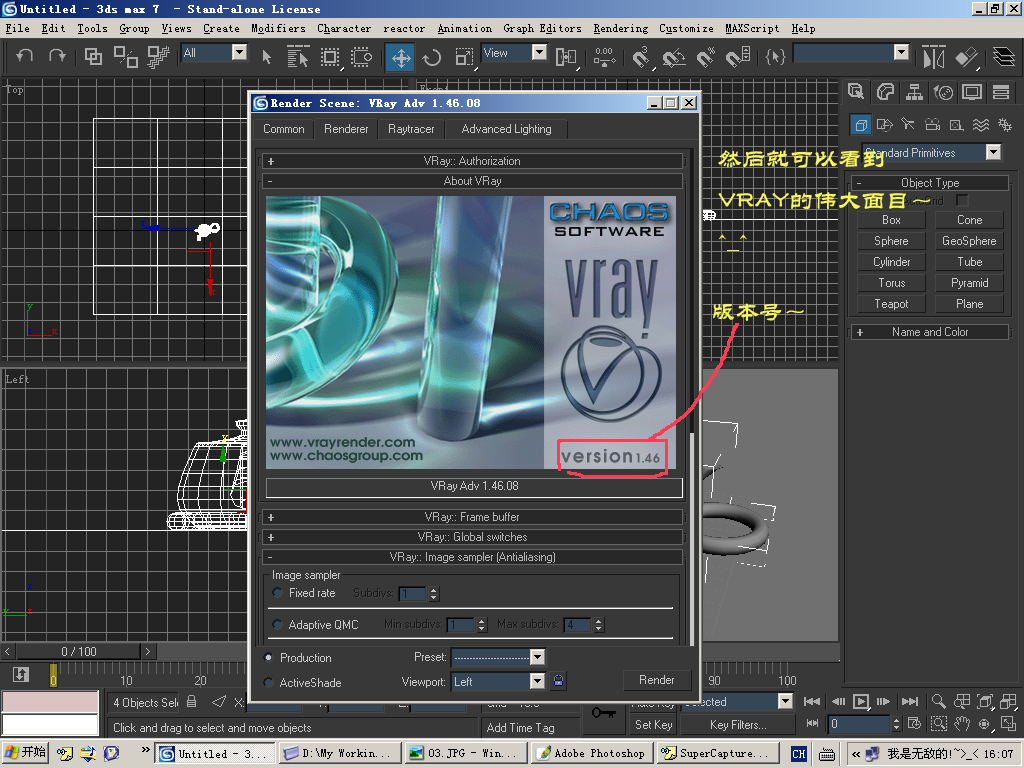
Task: Click the time slider showing 0 / 100
Action: tap(79, 652)
